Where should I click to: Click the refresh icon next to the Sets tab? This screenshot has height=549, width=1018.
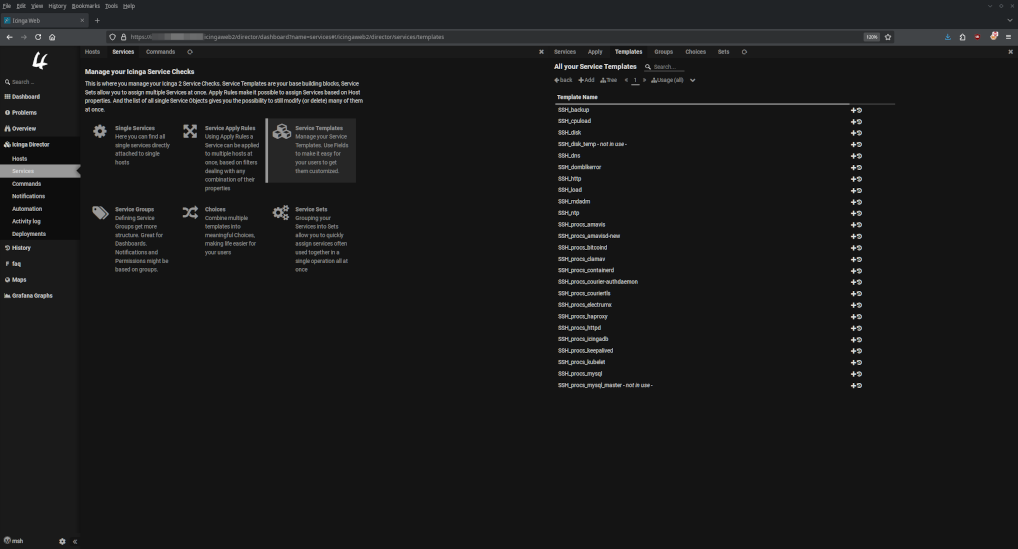[744, 51]
